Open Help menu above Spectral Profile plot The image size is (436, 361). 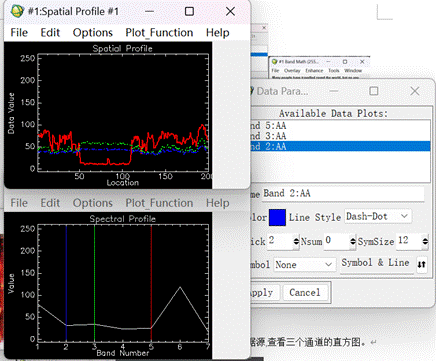(217, 203)
